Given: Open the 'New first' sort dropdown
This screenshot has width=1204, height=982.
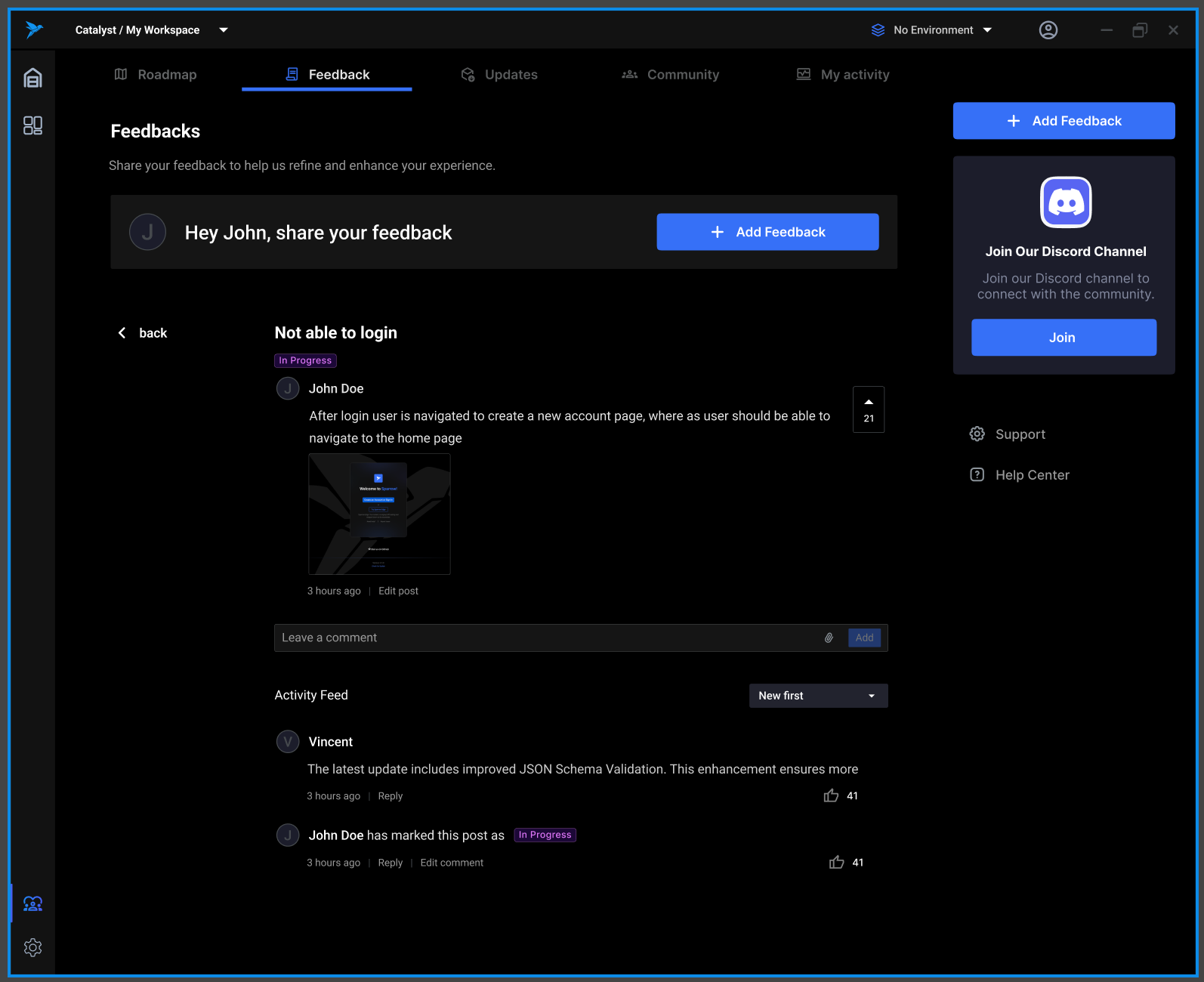Looking at the screenshot, I should tap(817, 696).
